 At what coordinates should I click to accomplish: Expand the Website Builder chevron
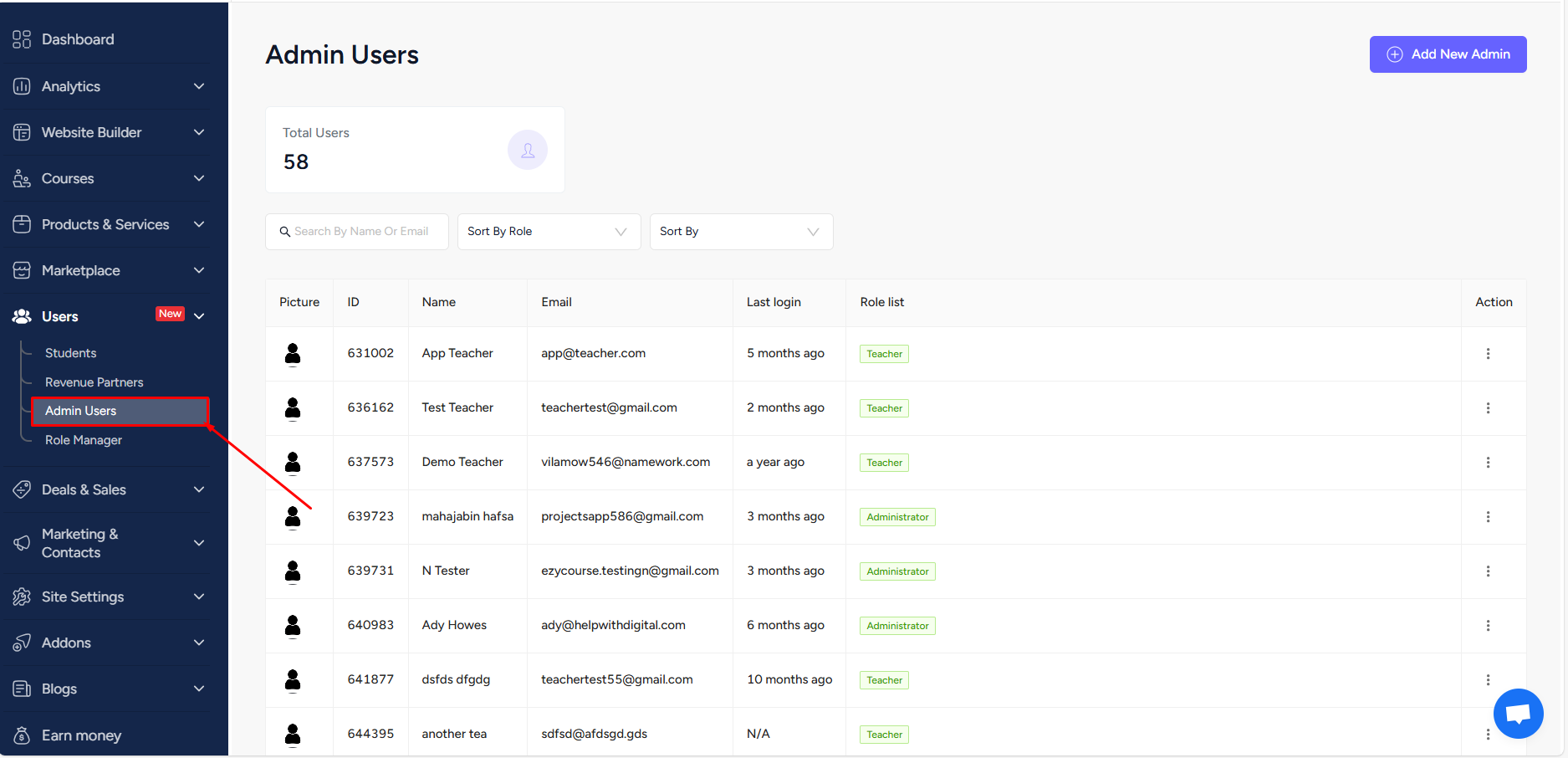(x=199, y=132)
